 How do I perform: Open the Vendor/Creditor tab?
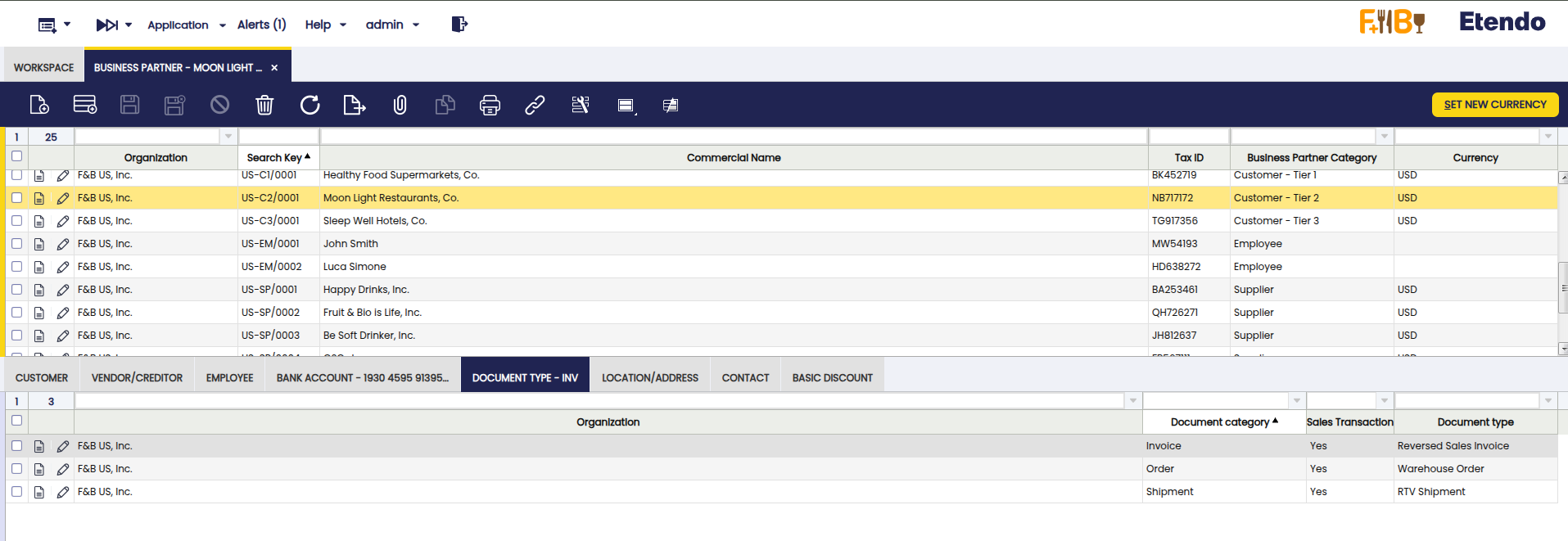point(137,378)
